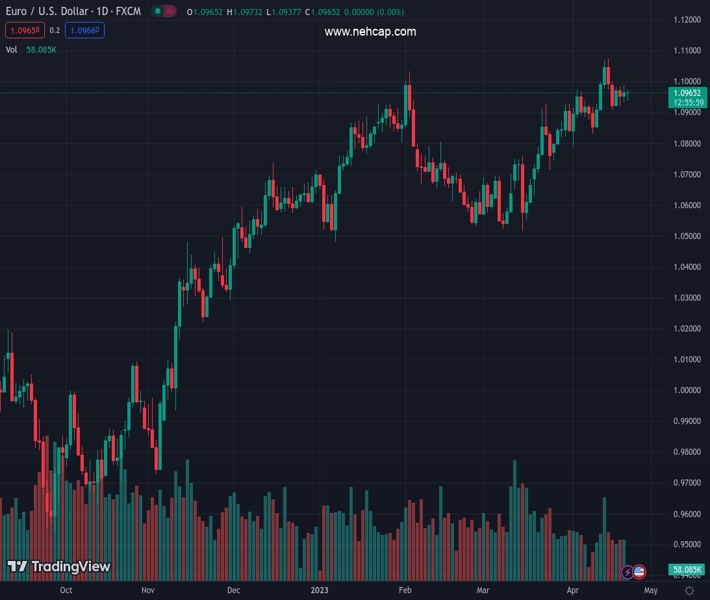Click the 1.12000 level on price scale
Image resolution: width=710 pixels, height=600 pixels.
686,20
